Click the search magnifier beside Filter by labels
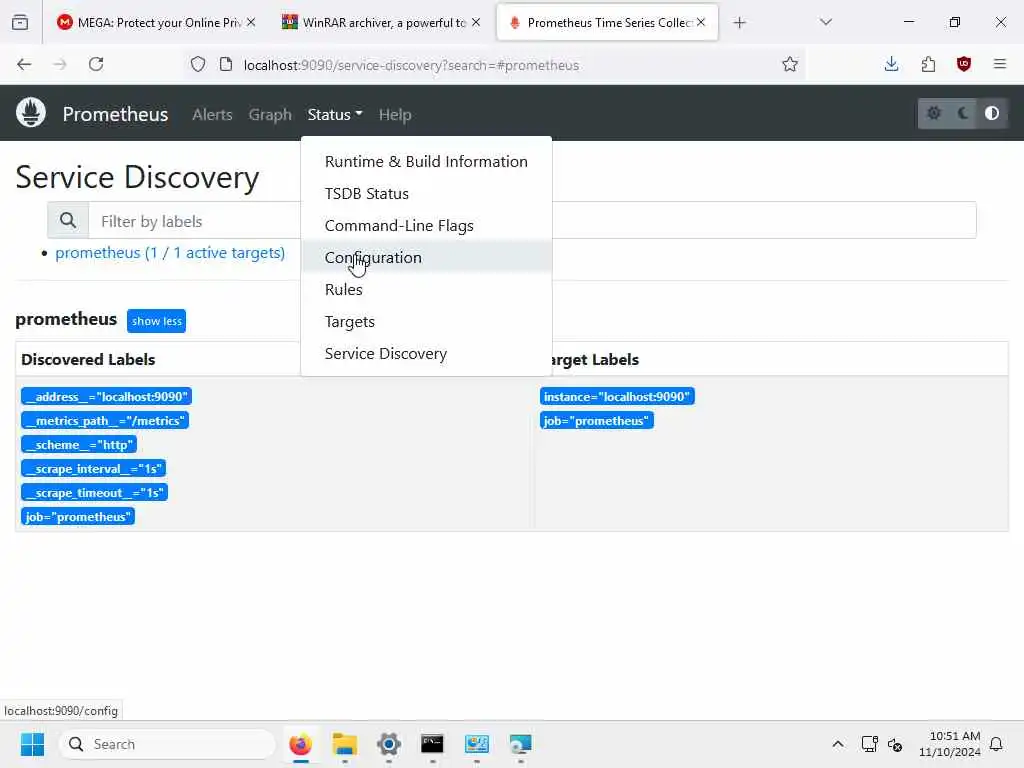 (68, 221)
